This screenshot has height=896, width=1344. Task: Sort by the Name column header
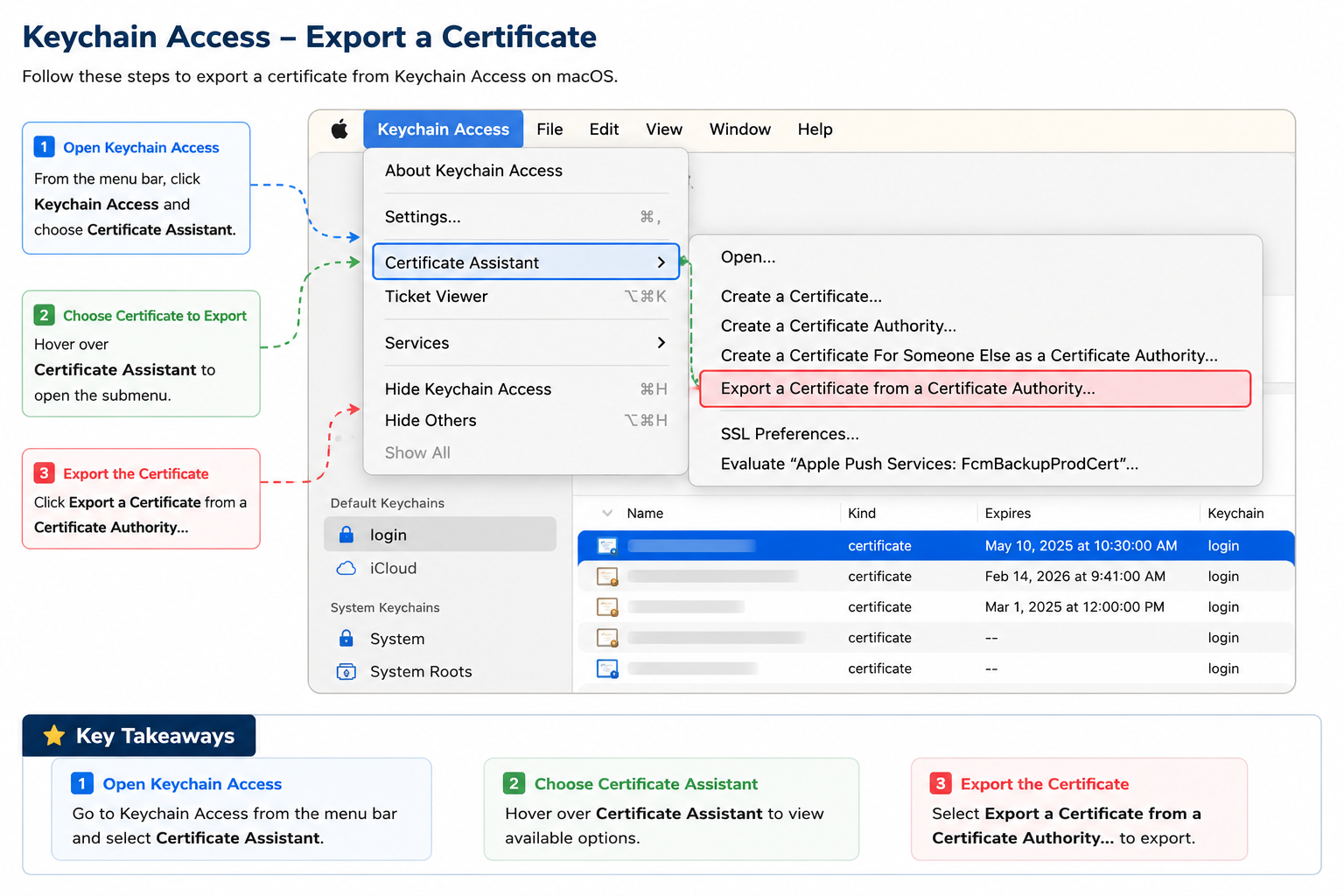(645, 514)
